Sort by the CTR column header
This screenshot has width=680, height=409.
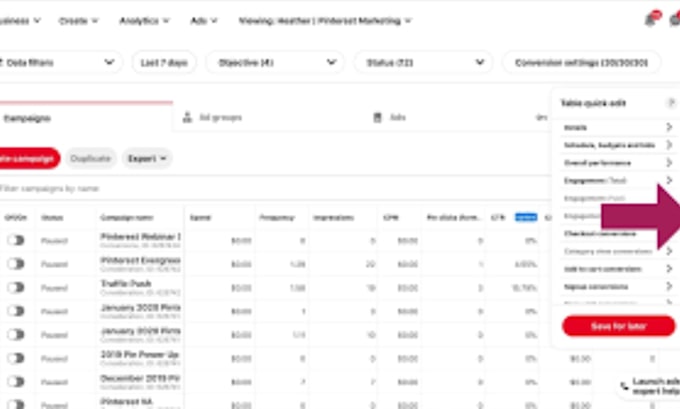[x=498, y=217]
